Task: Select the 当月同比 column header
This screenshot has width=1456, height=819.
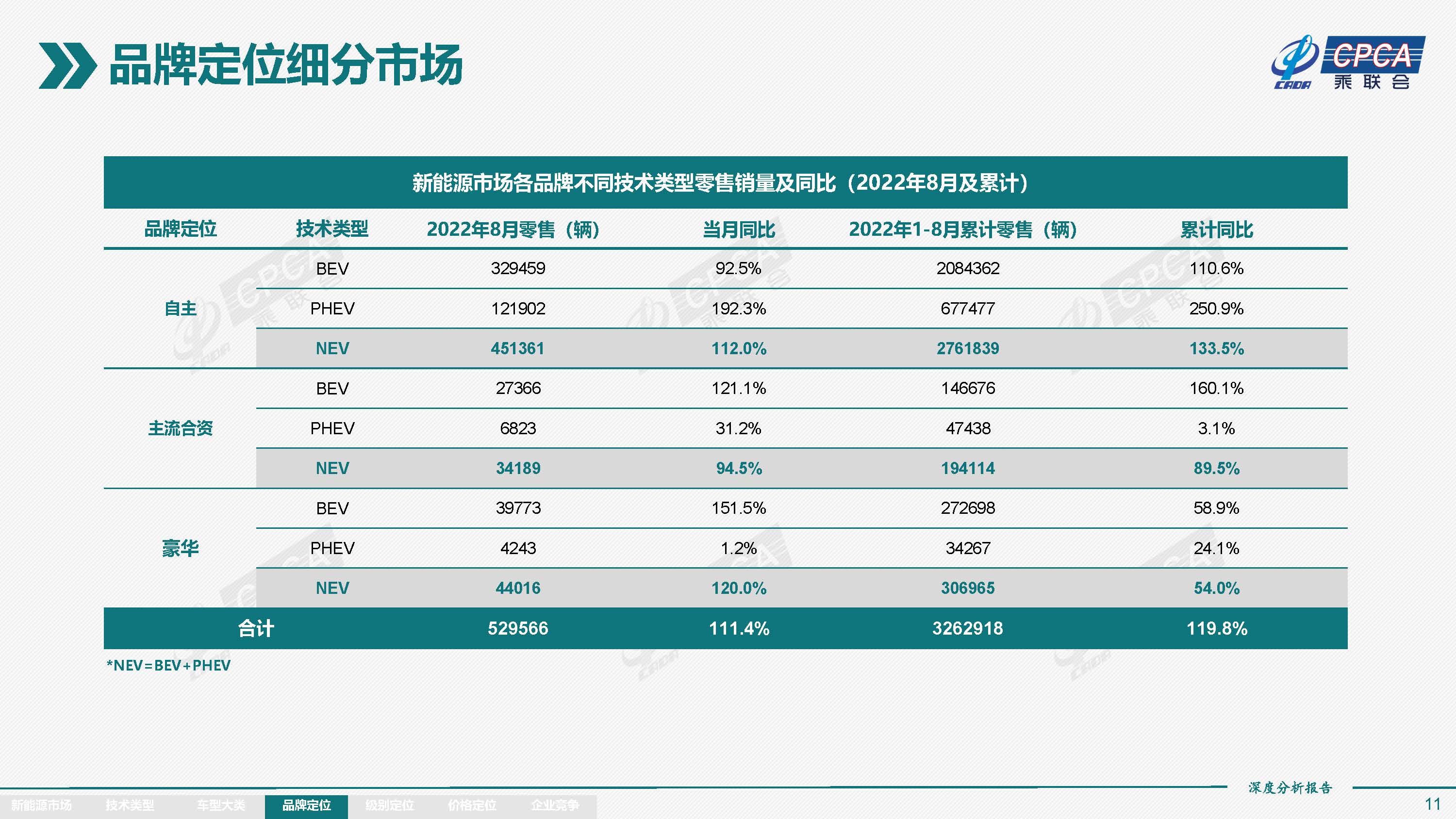Action: tap(739, 229)
